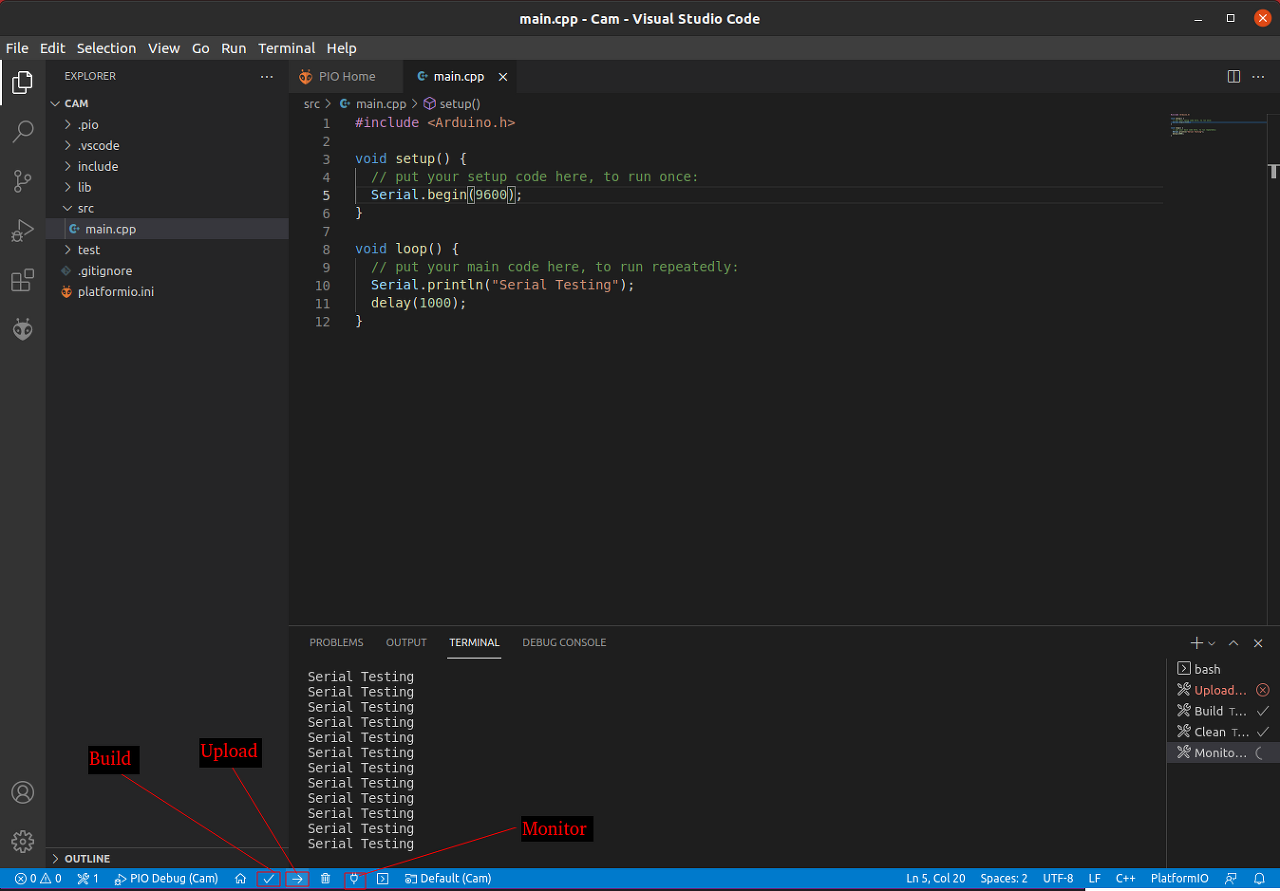Expand the test folder

click(167, 250)
